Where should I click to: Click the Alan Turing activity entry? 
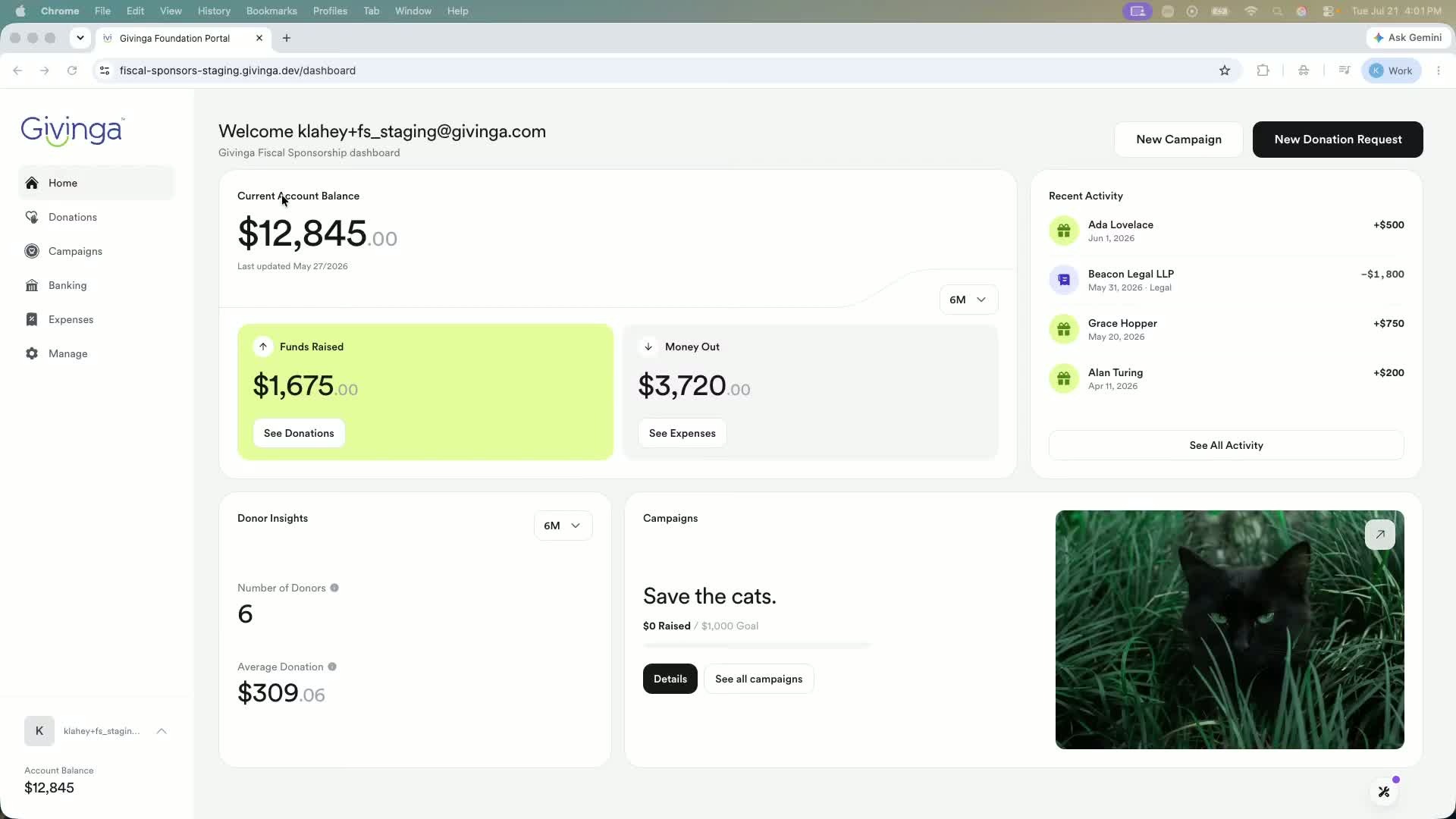1226,378
